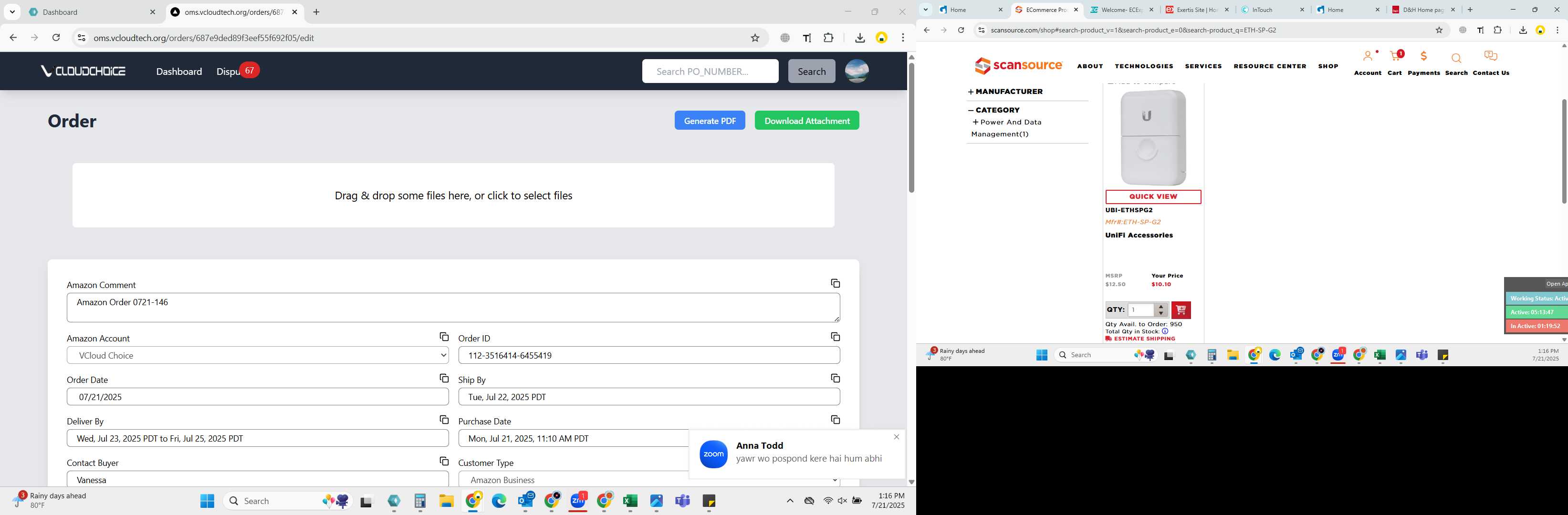
Task: Click the Search PO_NUMBER input field
Action: pyautogui.click(x=710, y=71)
